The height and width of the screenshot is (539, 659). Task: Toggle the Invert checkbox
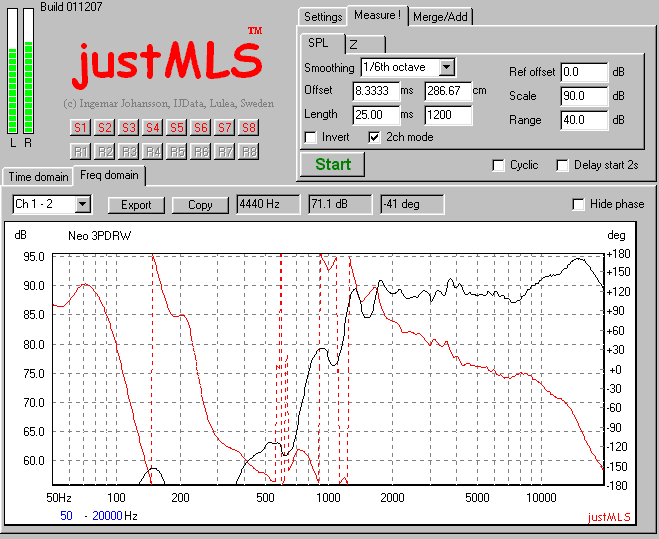pos(311,137)
